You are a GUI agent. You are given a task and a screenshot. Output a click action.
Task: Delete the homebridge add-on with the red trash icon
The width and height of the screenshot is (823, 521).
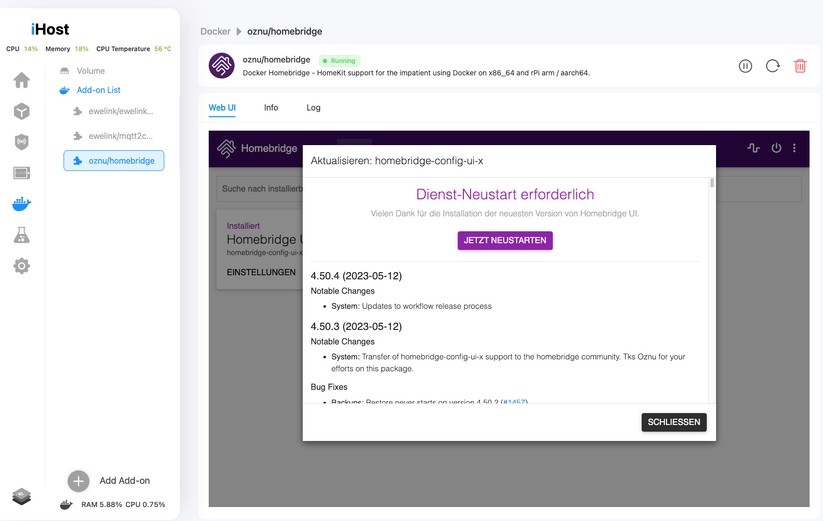(x=800, y=66)
